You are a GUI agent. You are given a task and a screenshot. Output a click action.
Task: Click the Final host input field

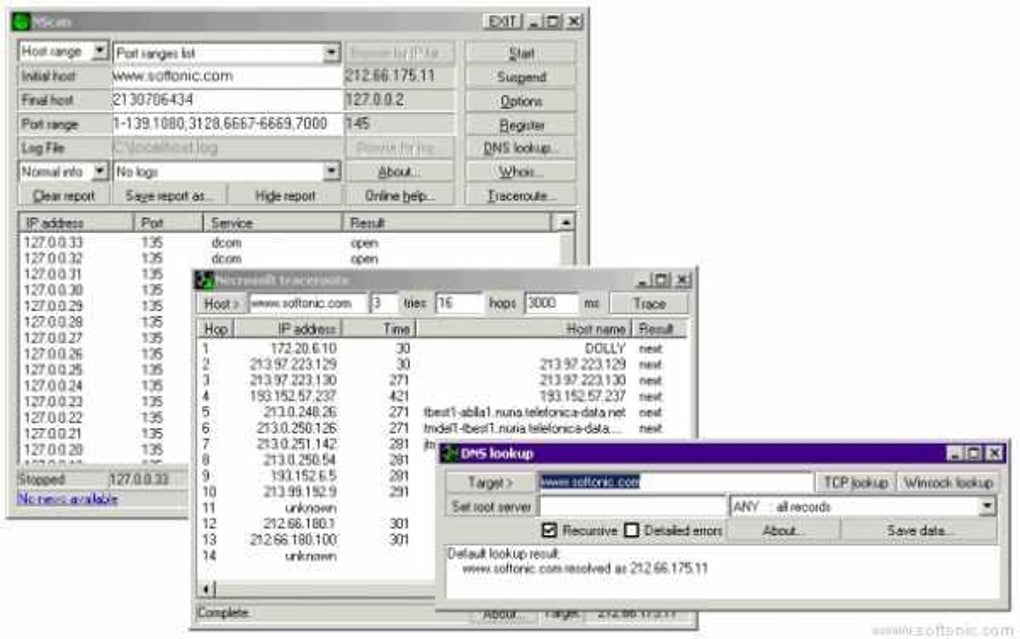click(227, 100)
